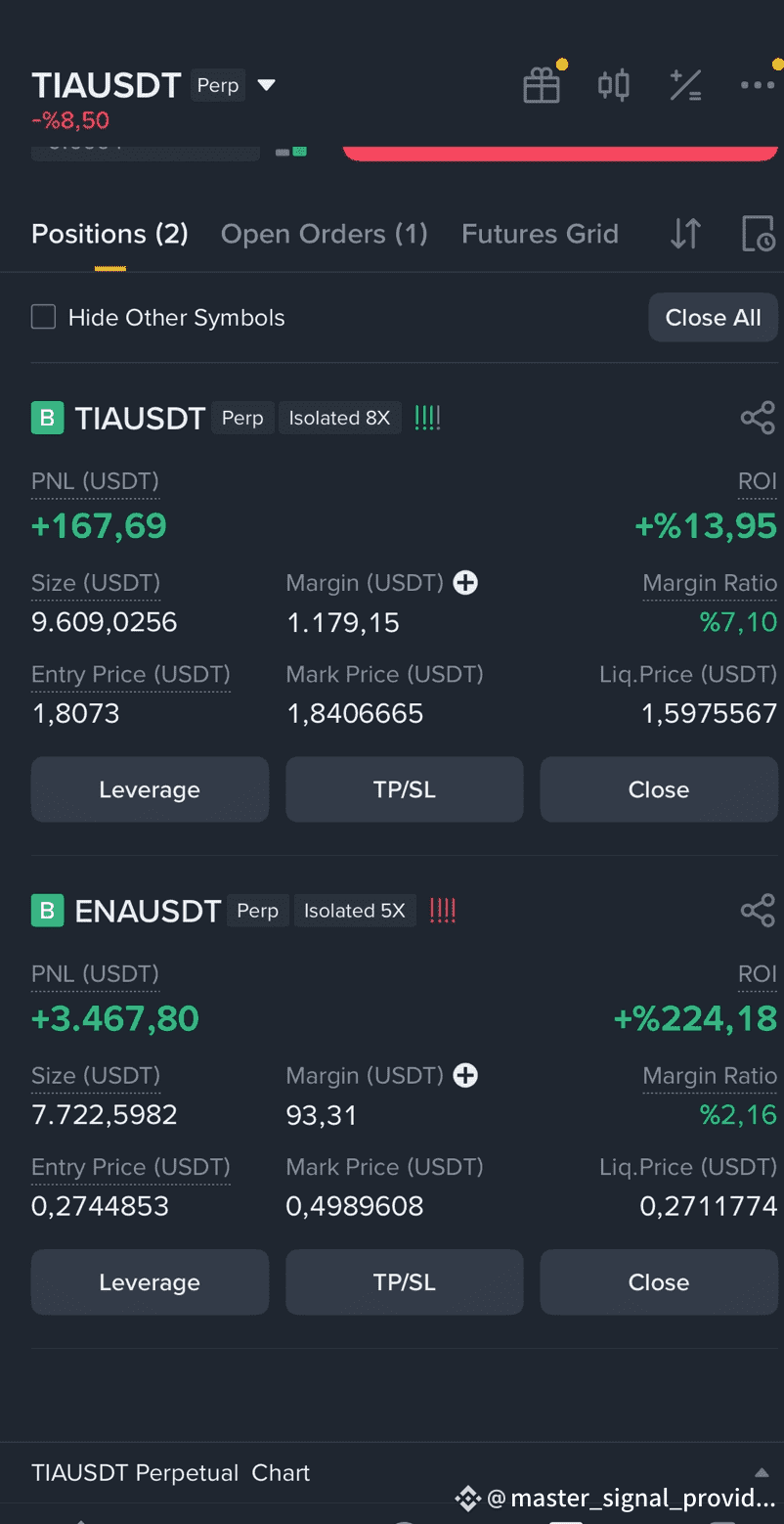The width and height of the screenshot is (784, 1524).
Task: Open the TIAUSDT symbol dropdown
Action: point(266,84)
